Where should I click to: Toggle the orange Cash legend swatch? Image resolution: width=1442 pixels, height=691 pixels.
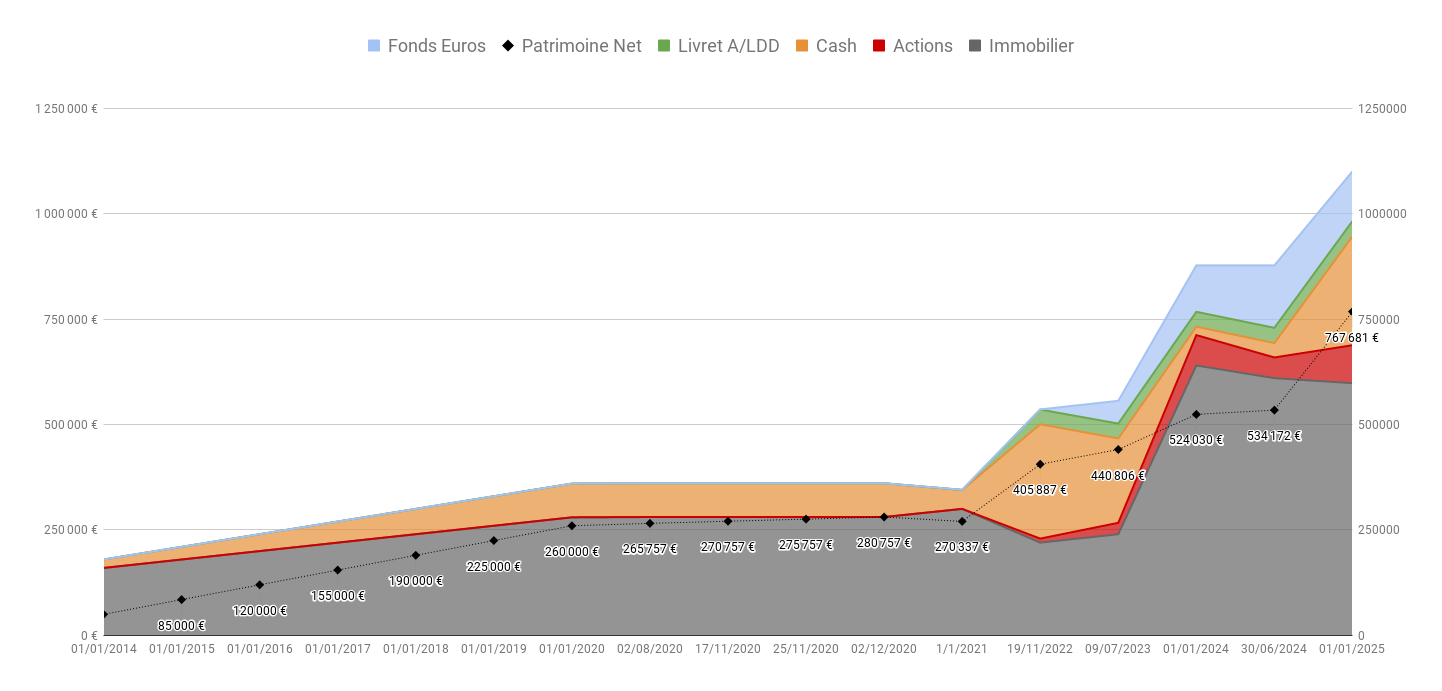tap(802, 46)
